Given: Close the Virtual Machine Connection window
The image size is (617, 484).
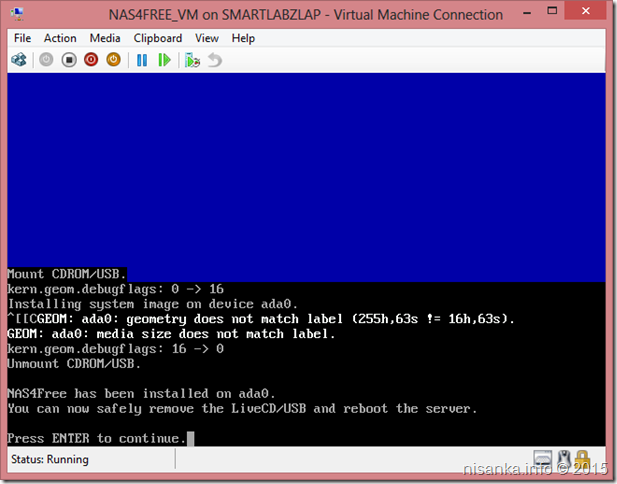Looking at the screenshot, I should coord(586,11).
